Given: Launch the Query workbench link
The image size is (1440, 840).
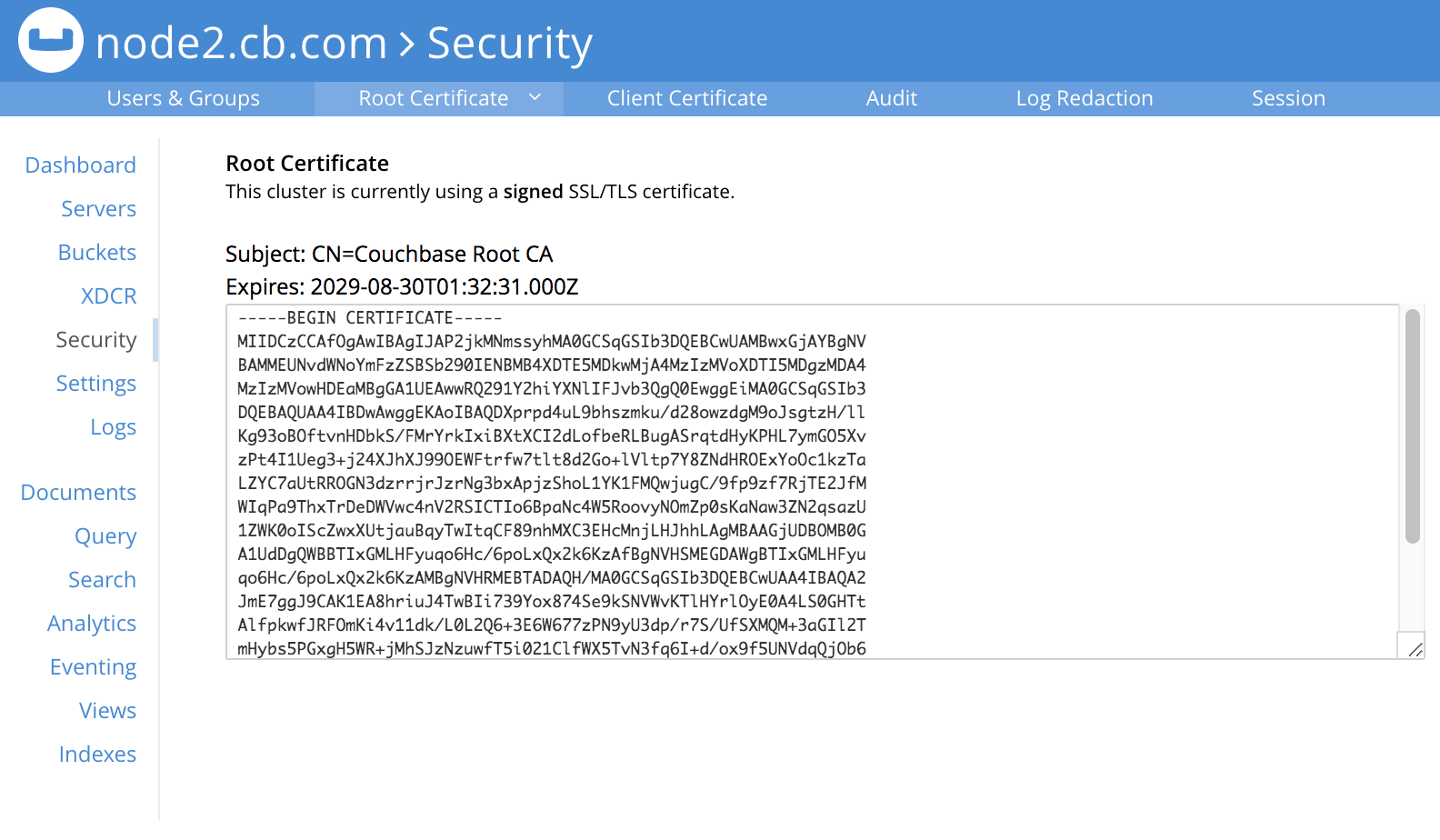Looking at the screenshot, I should tap(105, 536).
